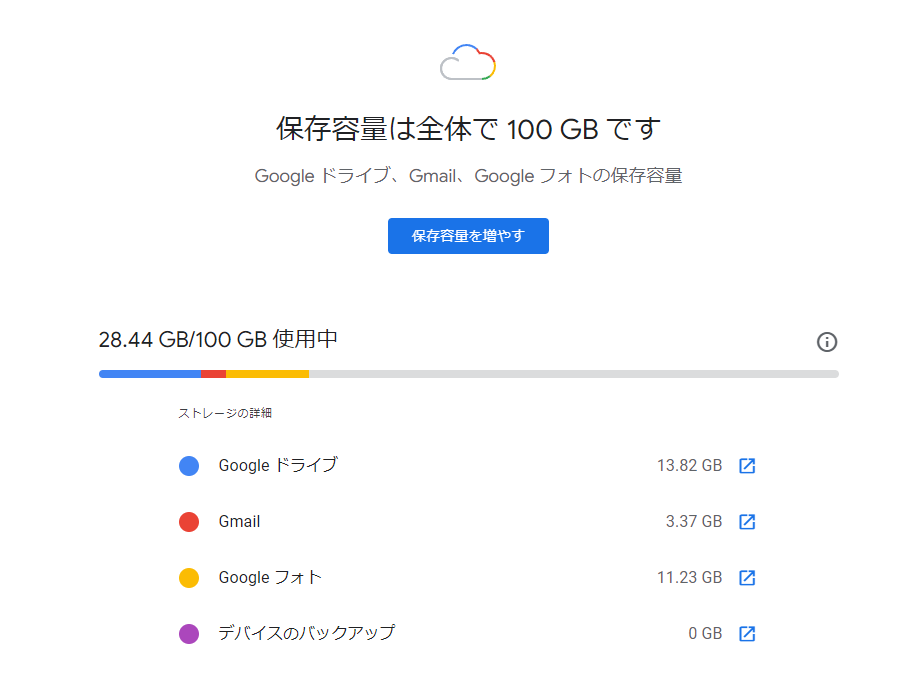912x685 pixels.
Task: Select the blue Google ドライブ color dot
Action: pyautogui.click(x=189, y=466)
